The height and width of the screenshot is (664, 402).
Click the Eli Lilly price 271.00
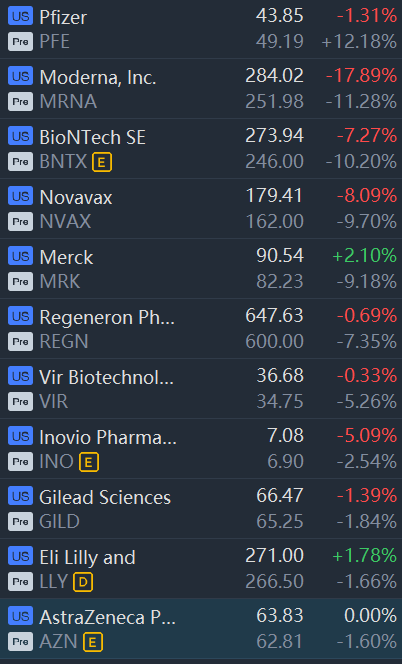(x=274, y=556)
